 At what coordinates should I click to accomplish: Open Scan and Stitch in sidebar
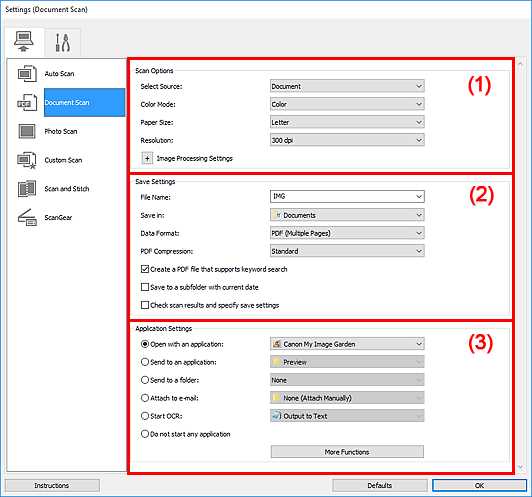click(x=67, y=189)
